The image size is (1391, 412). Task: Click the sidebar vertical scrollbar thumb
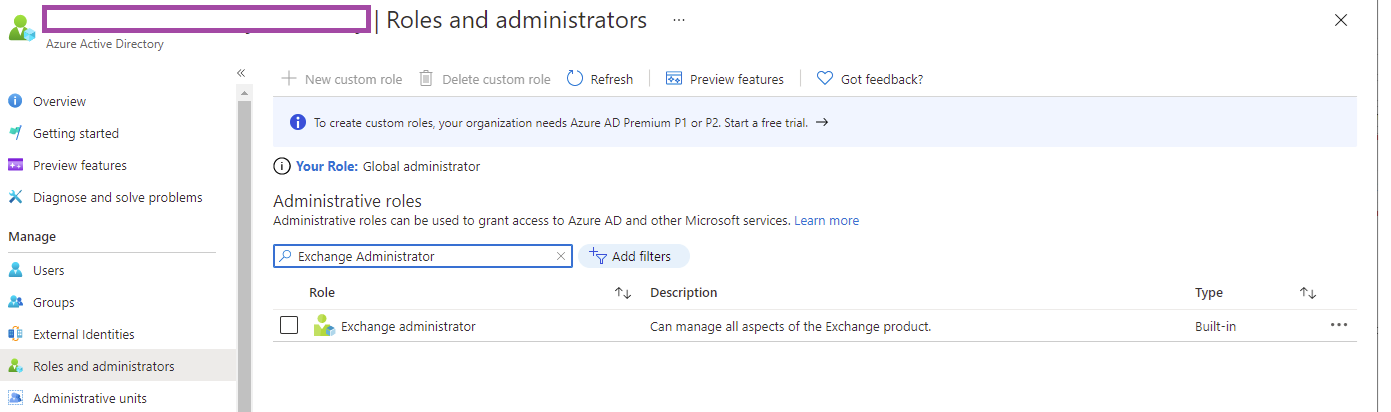coord(244,256)
